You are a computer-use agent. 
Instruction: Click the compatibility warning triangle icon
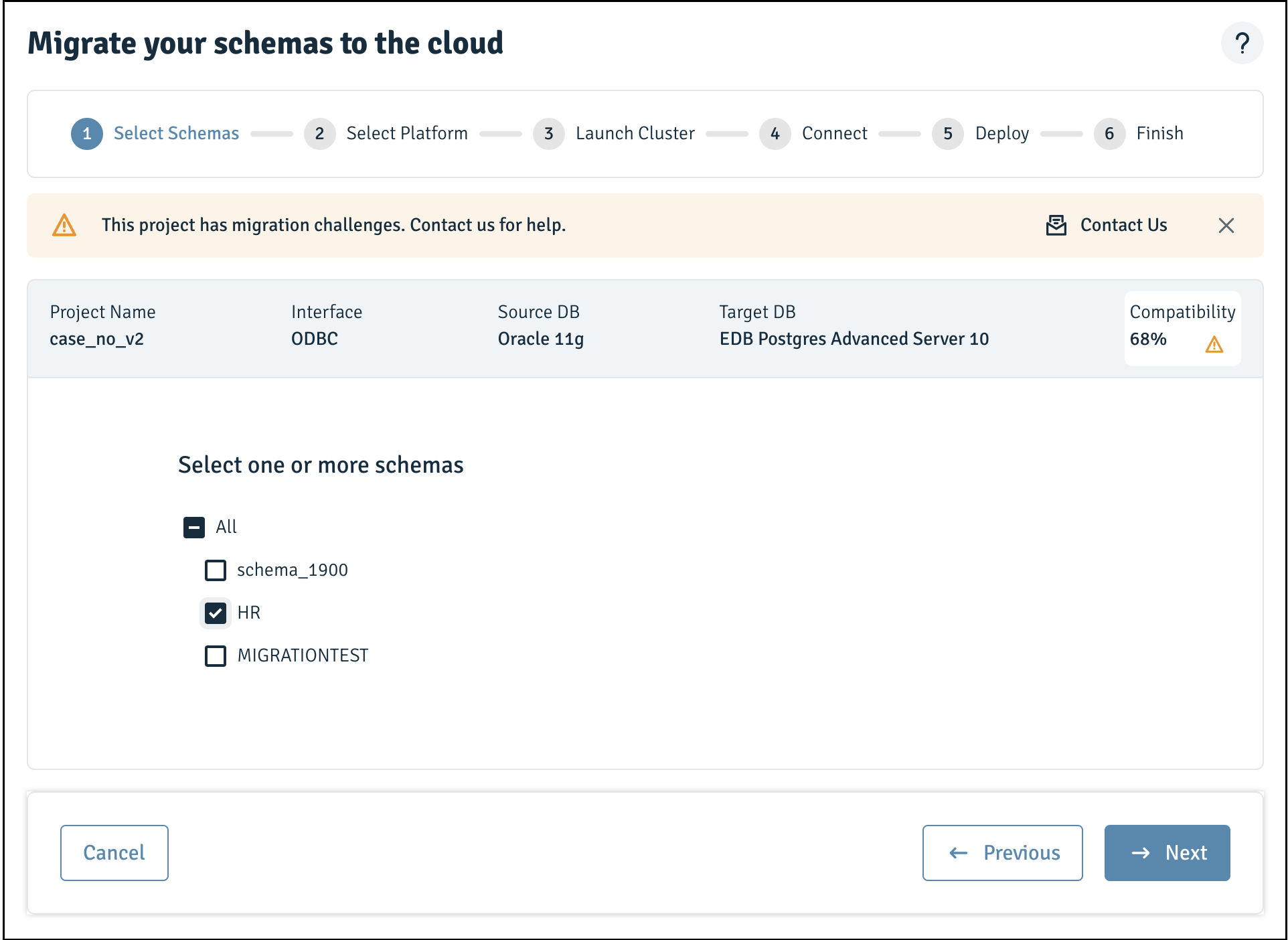click(1214, 345)
